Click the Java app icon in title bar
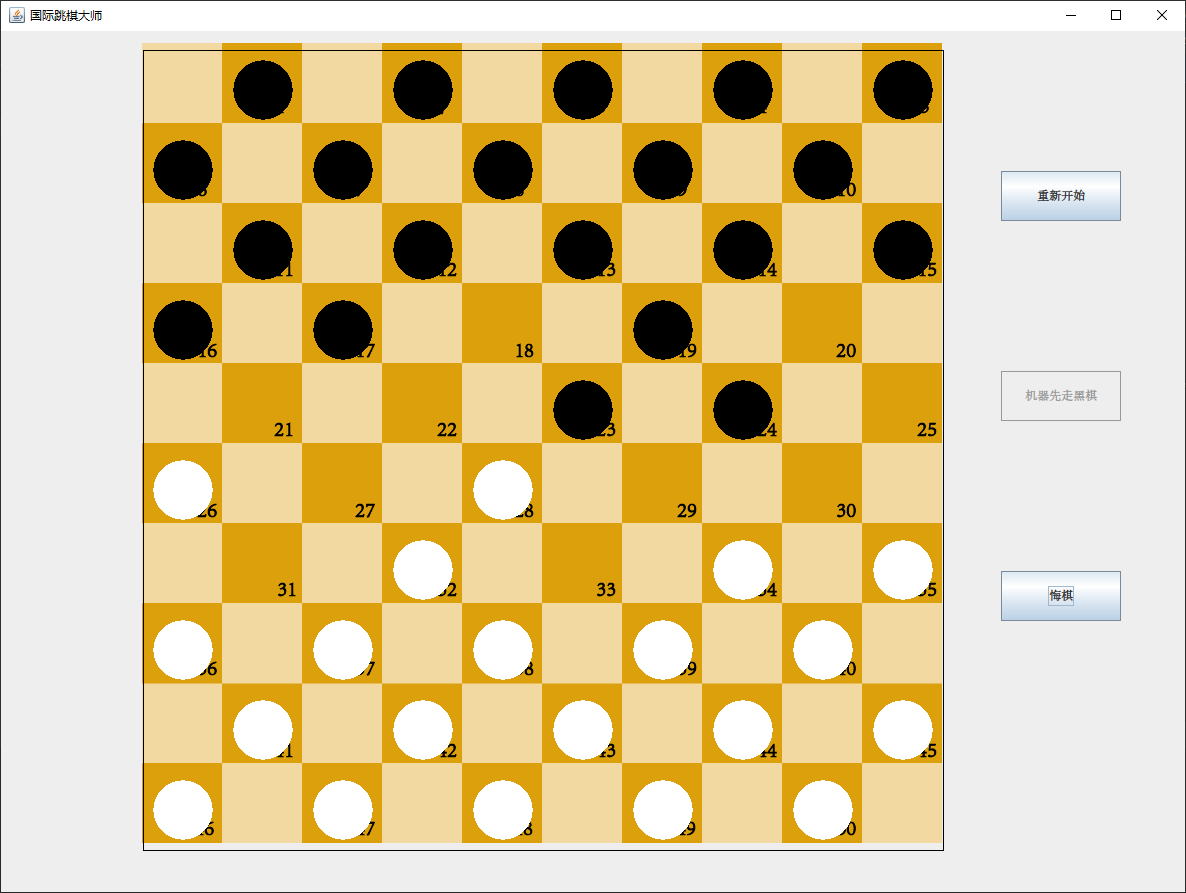The image size is (1186, 893). (x=17, y=15)
